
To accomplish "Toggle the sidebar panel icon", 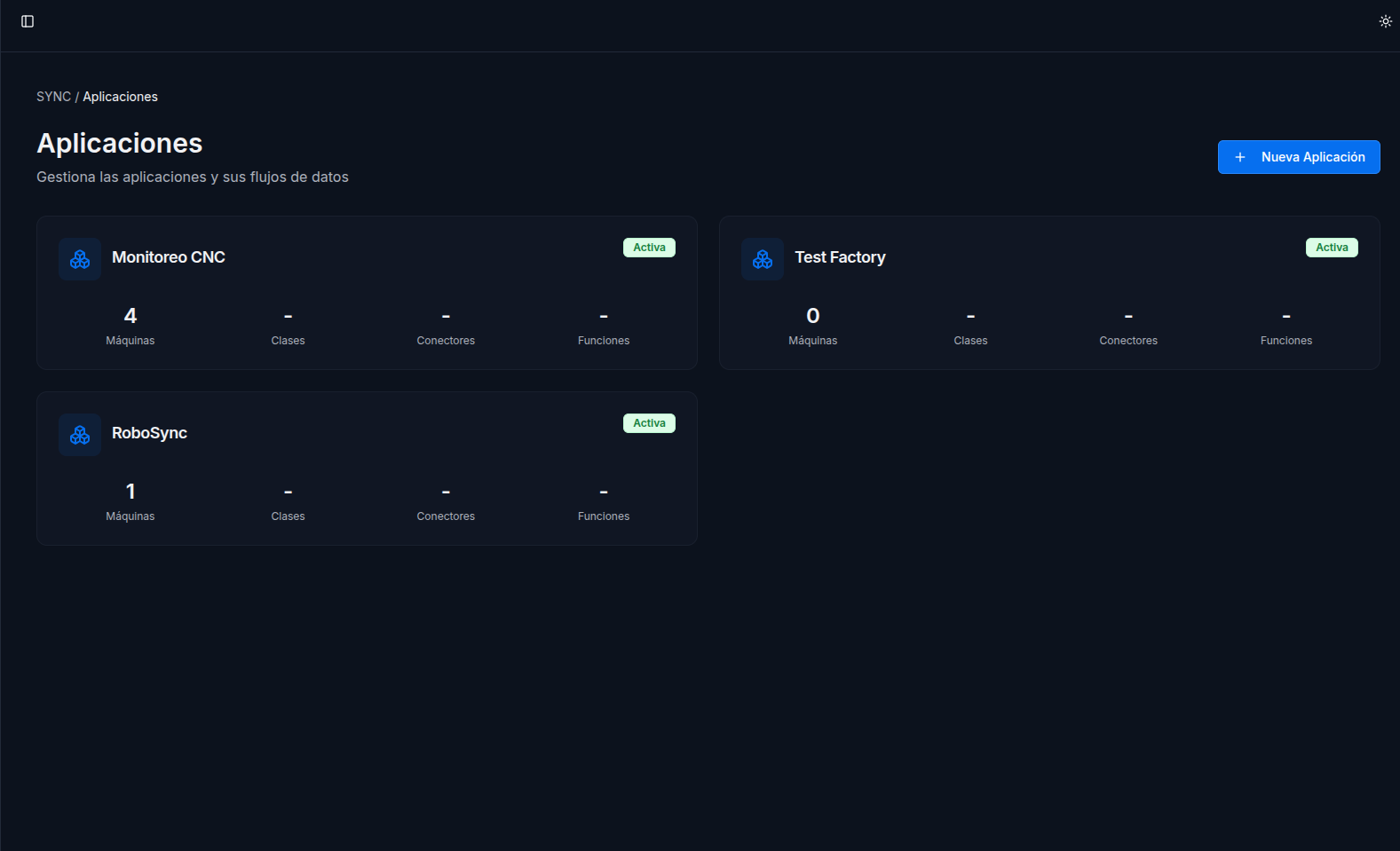I will click(28, 21).
